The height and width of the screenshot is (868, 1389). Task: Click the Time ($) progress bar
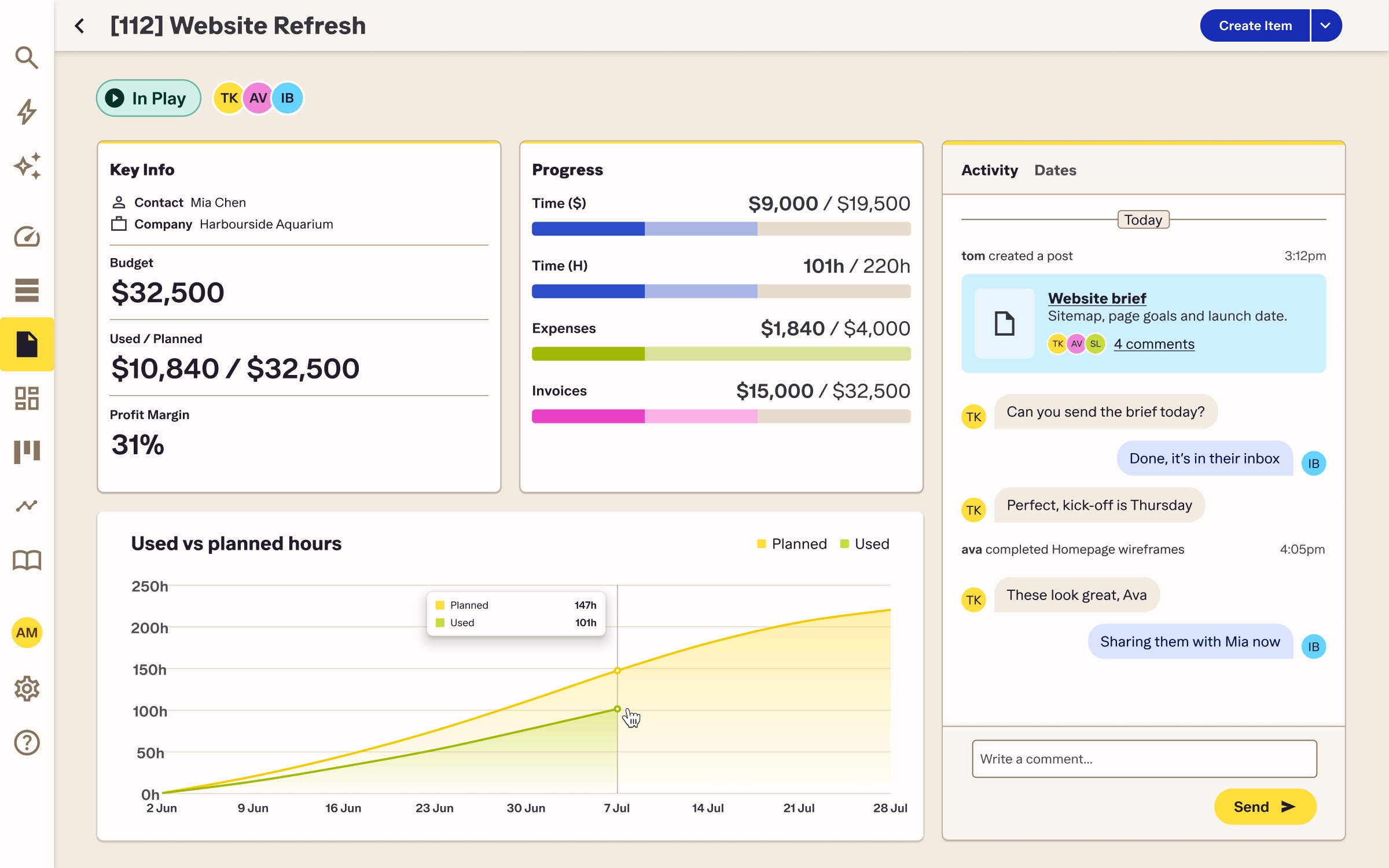click(x=721, y=229)
